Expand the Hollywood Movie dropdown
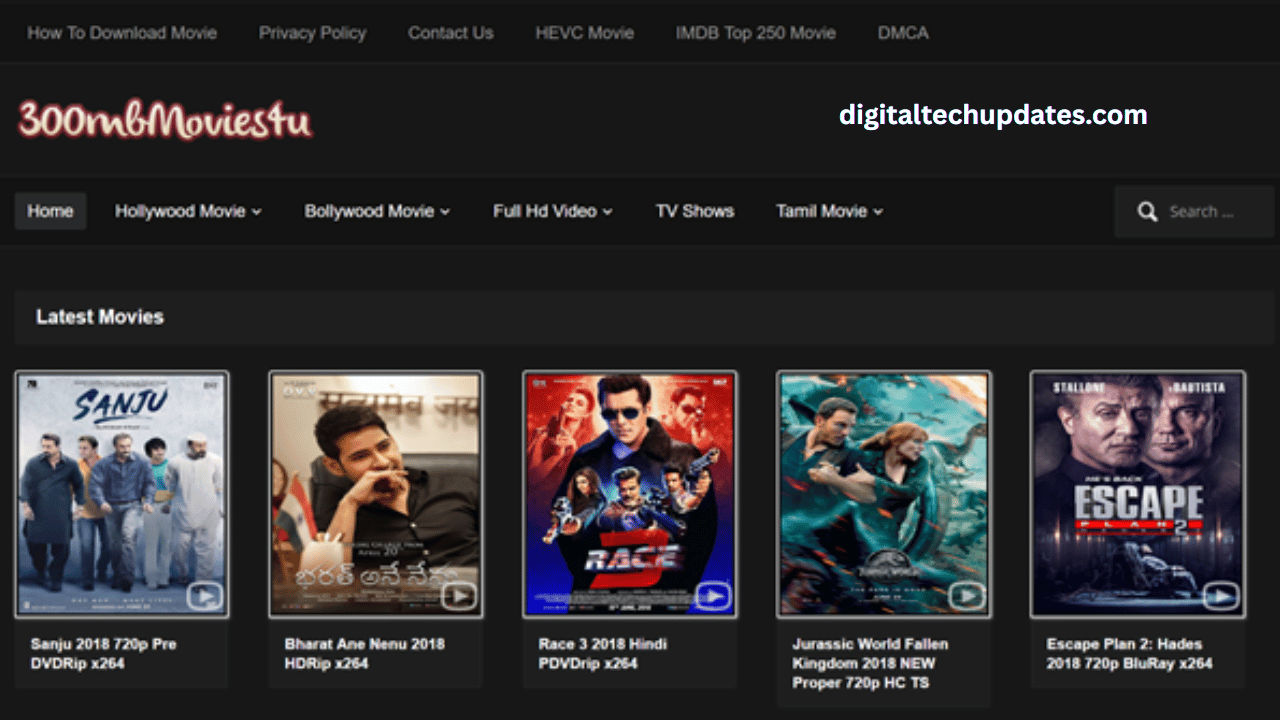 (188, 211)
